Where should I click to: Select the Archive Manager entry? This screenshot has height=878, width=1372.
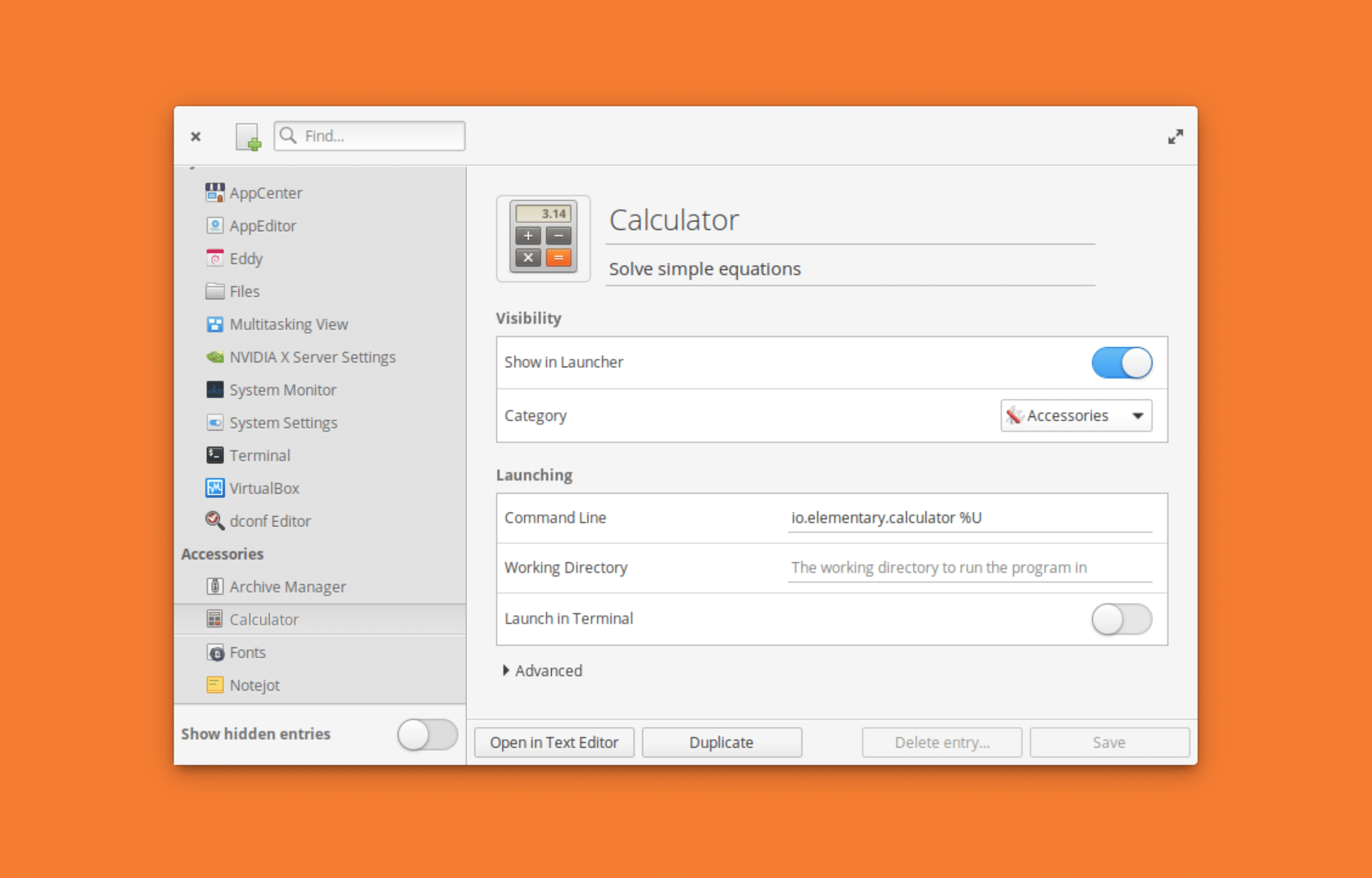click(320, 586)
